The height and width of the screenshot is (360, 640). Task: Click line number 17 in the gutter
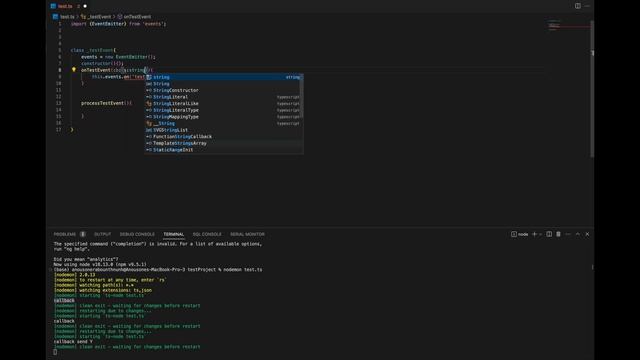pyautogui.click(x=58, y=130)
